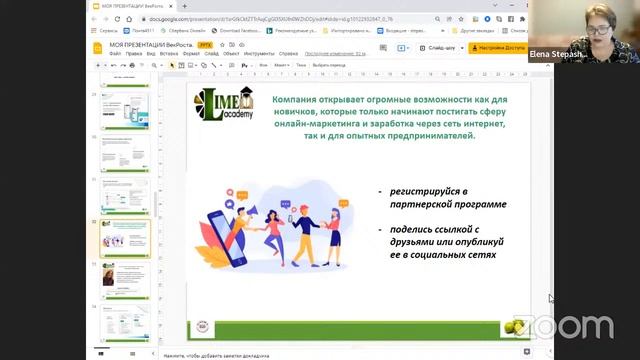Click the Chrome extensions puzzle icon

point(522,19)
